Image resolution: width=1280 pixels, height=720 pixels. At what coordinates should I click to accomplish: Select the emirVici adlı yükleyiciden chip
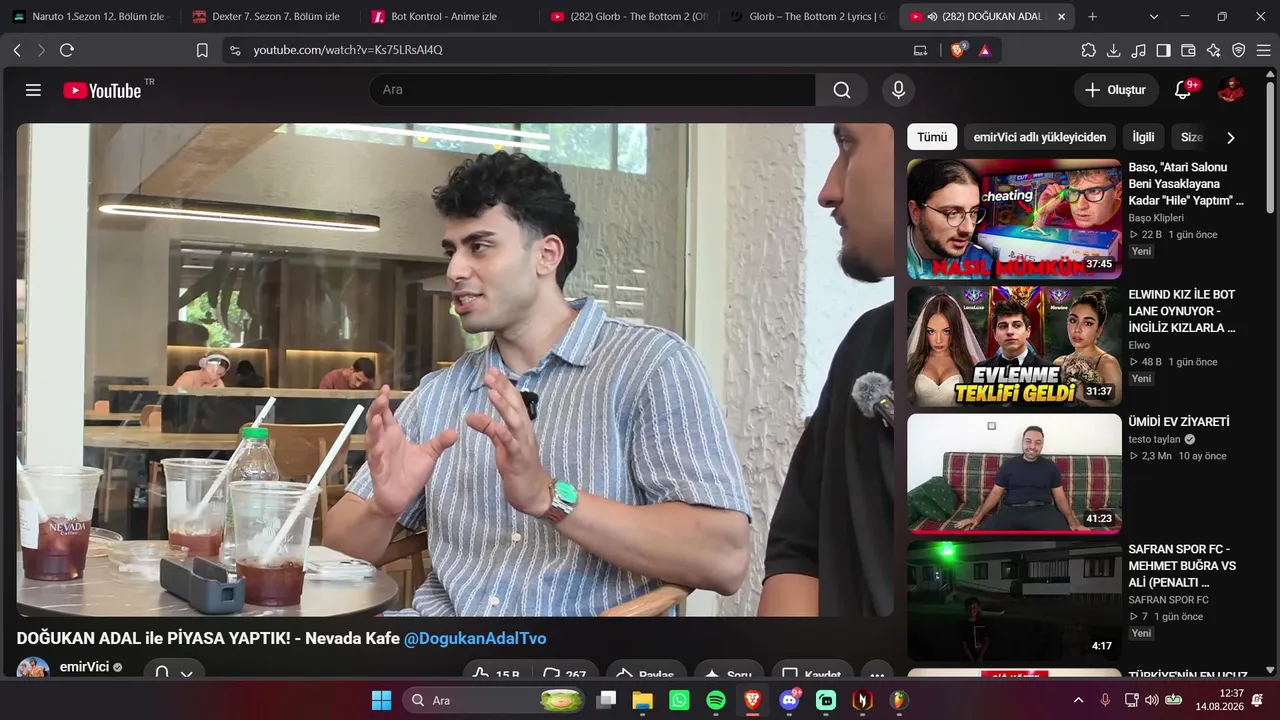click(x=1040, y=137)
